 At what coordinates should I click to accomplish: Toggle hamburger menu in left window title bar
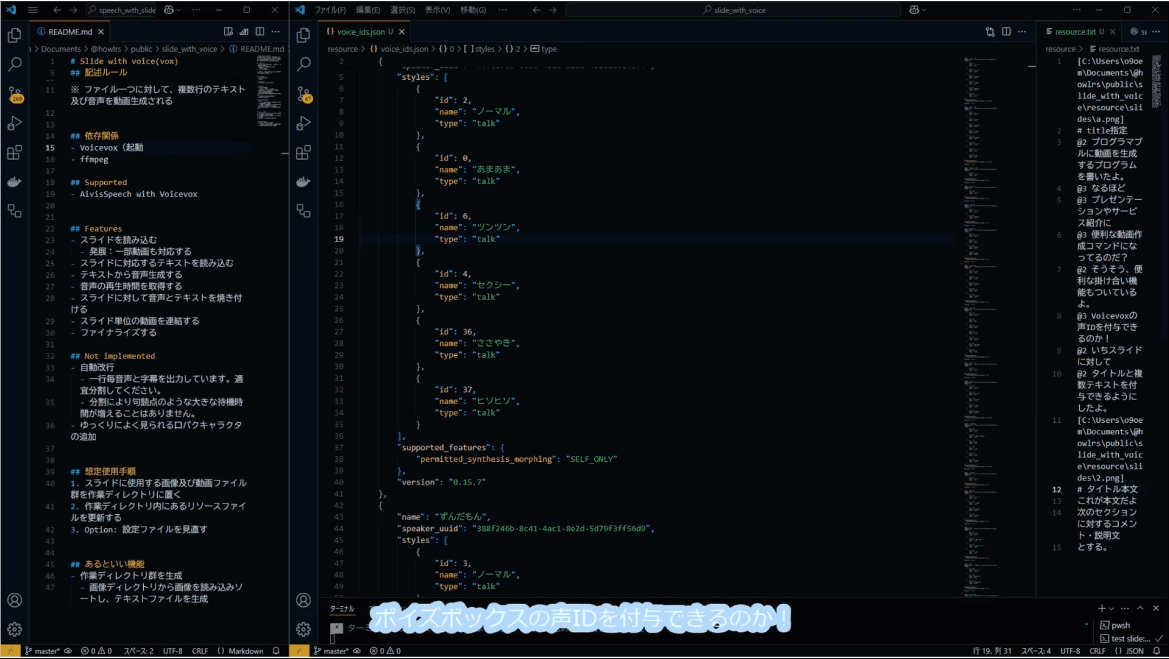pos(34,9)
